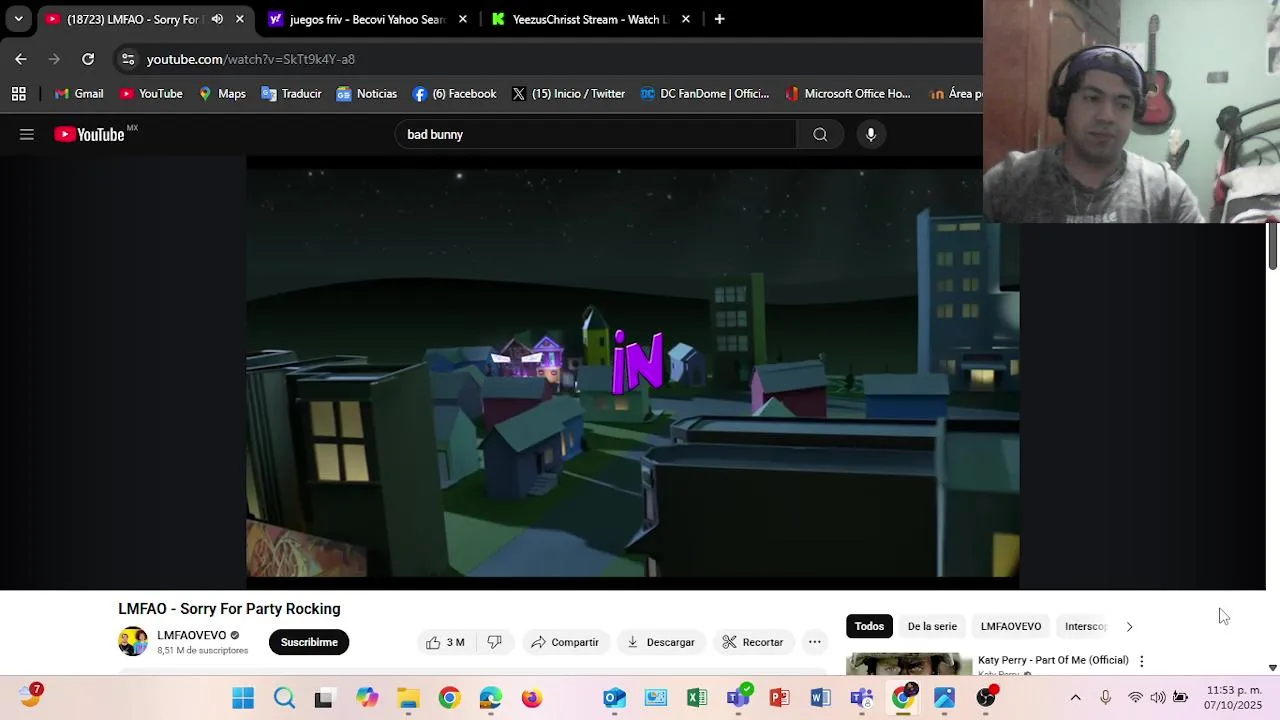Screen dimensions: 1280x720
Task: Open options menu for Katy Perry - Part Of Me
Action: tap(1141, 661)
